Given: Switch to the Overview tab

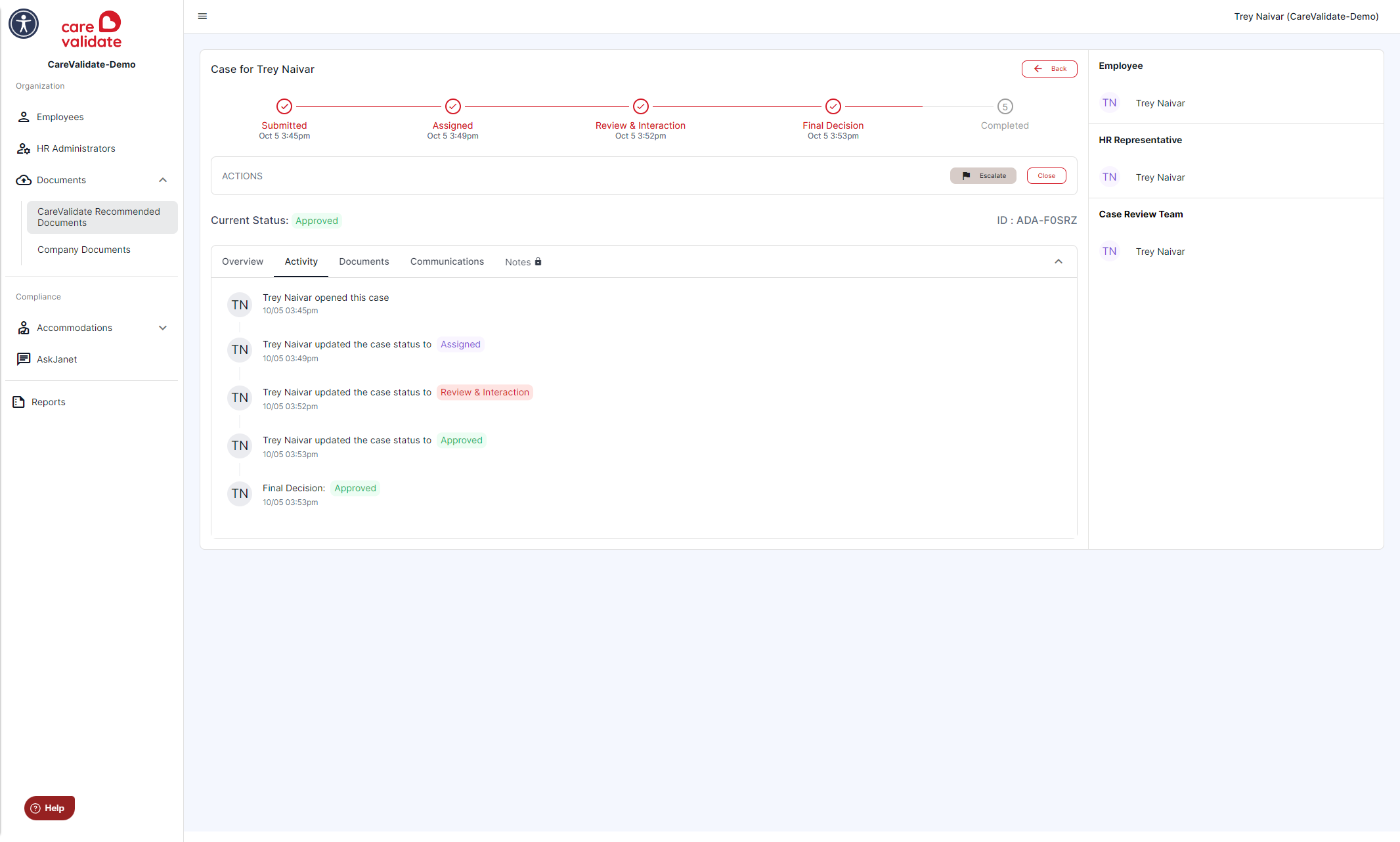Looking at the screenshot, I should [x=242, y=261].
